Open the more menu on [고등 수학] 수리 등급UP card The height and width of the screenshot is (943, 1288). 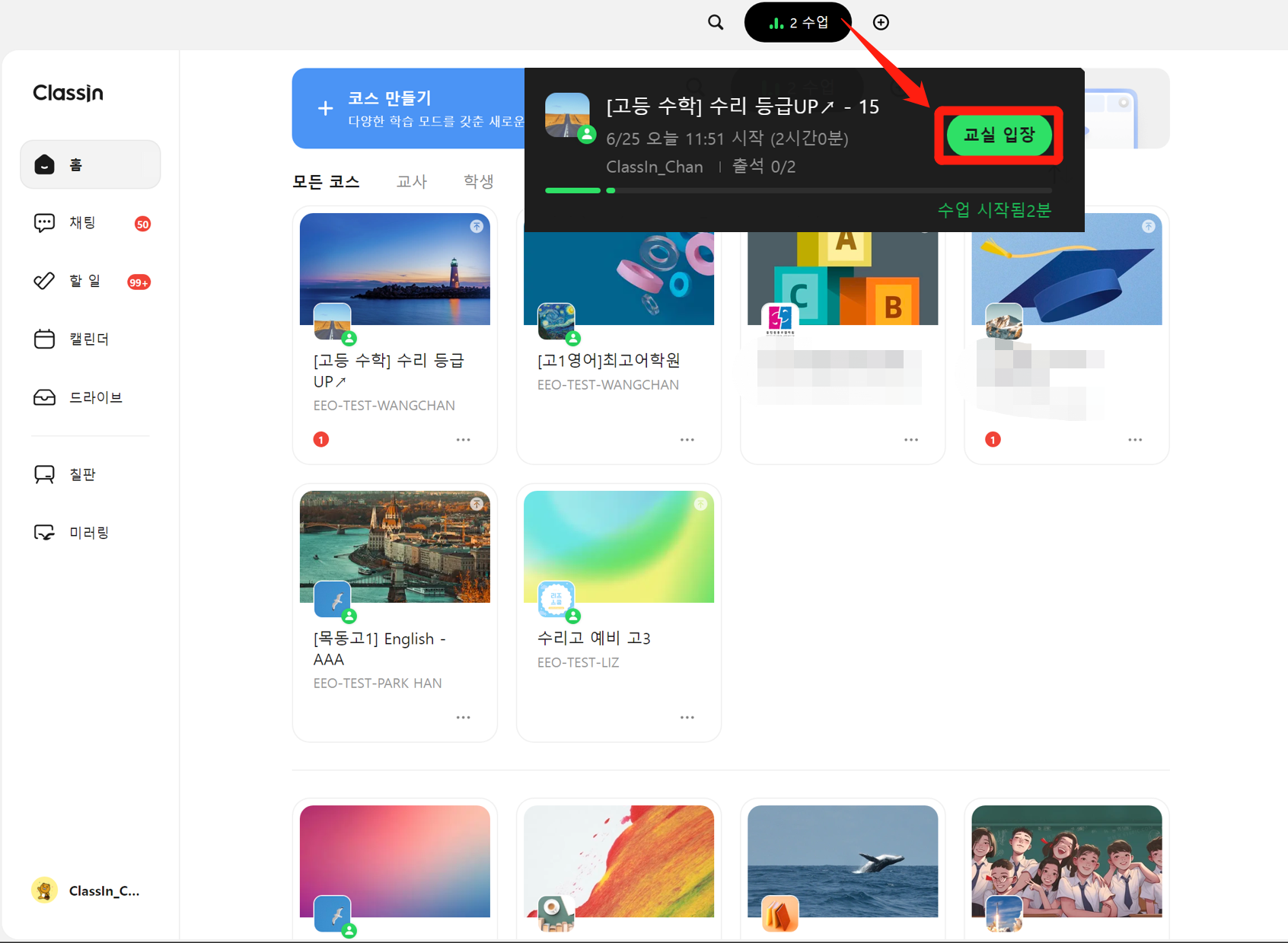(x=463, y=440)
